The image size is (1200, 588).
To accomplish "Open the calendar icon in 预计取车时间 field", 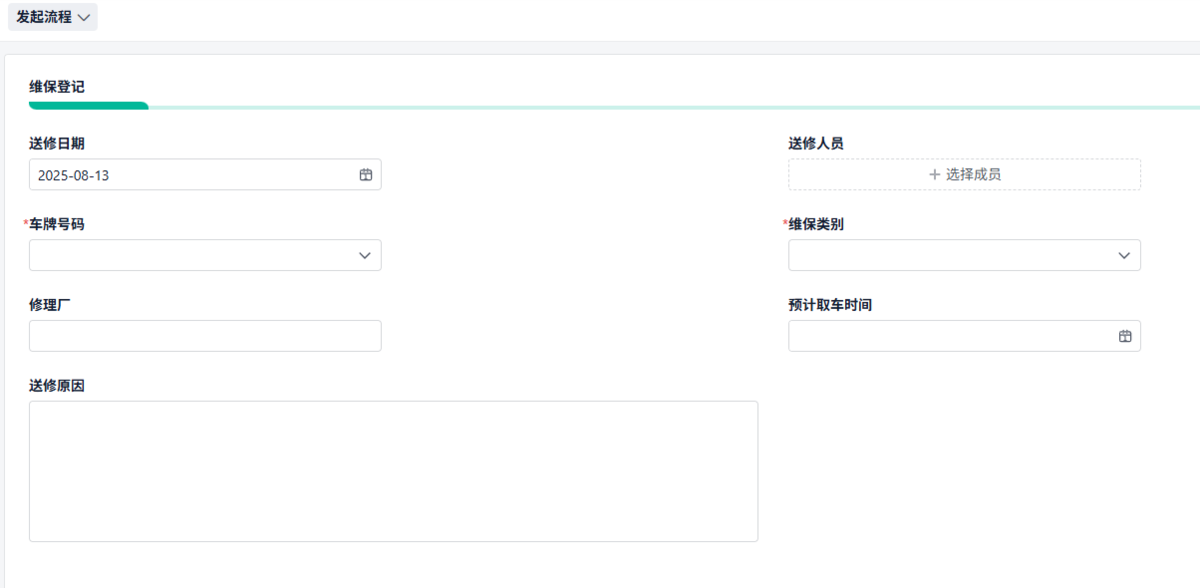I will tap(1126, 335).
